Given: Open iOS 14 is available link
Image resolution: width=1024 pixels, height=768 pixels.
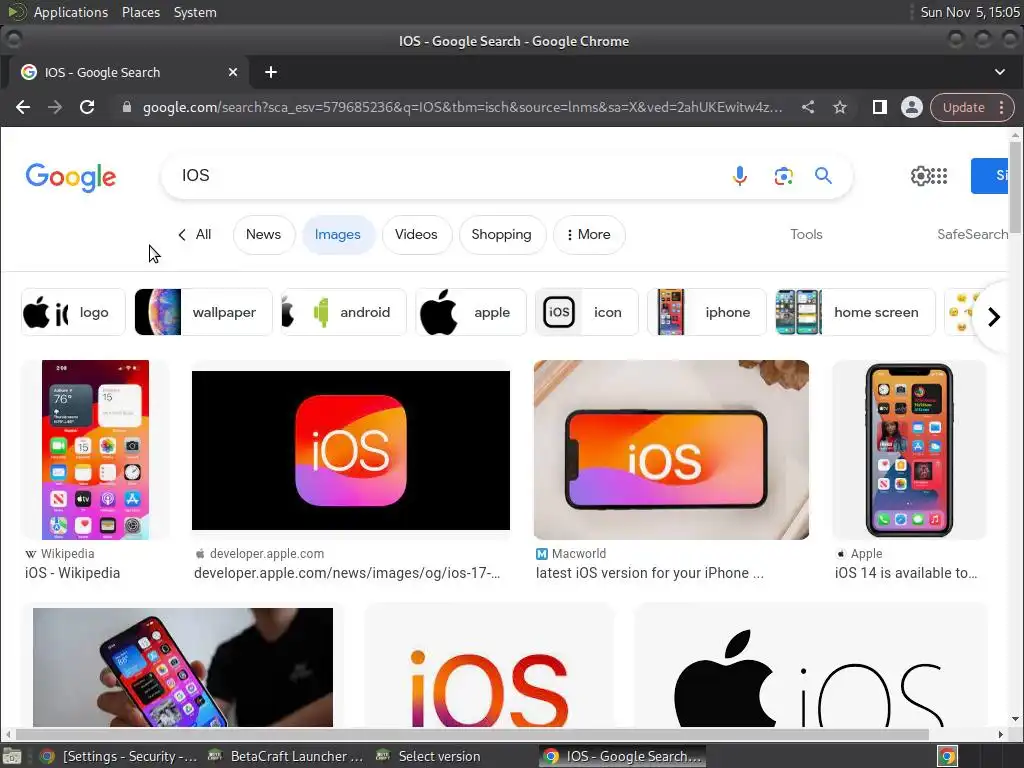Looking at the screenshot, I should [906, 573].
